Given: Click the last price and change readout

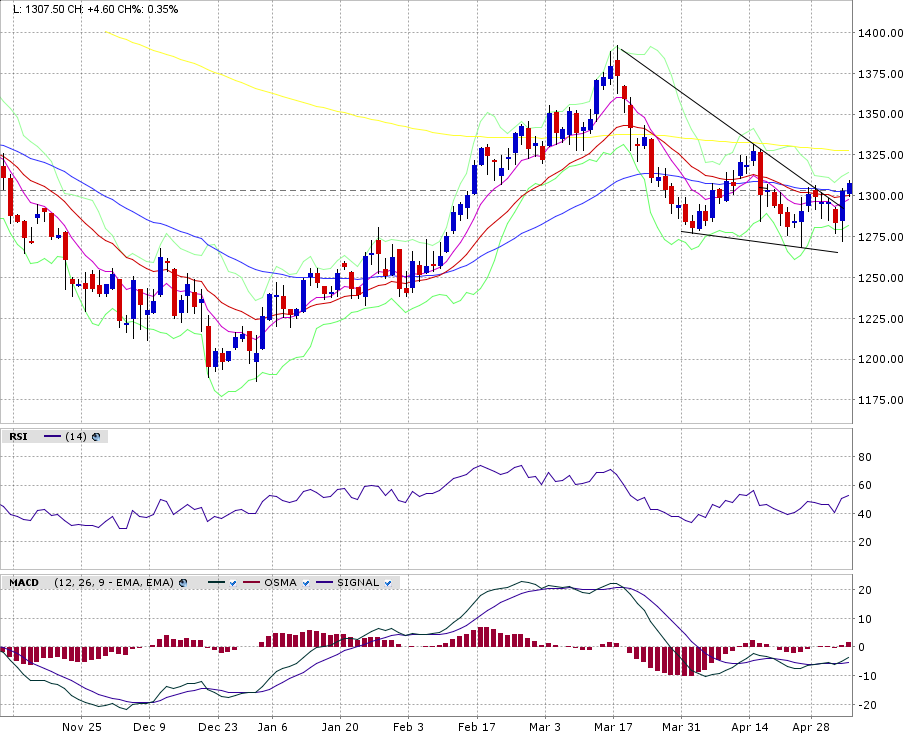Looking at the screenshot, I should pyautogui.click(x=90, y=9).
